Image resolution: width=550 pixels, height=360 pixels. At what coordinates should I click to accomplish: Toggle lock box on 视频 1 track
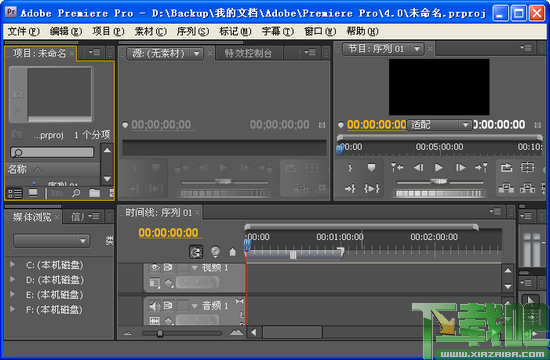[182, 268]
